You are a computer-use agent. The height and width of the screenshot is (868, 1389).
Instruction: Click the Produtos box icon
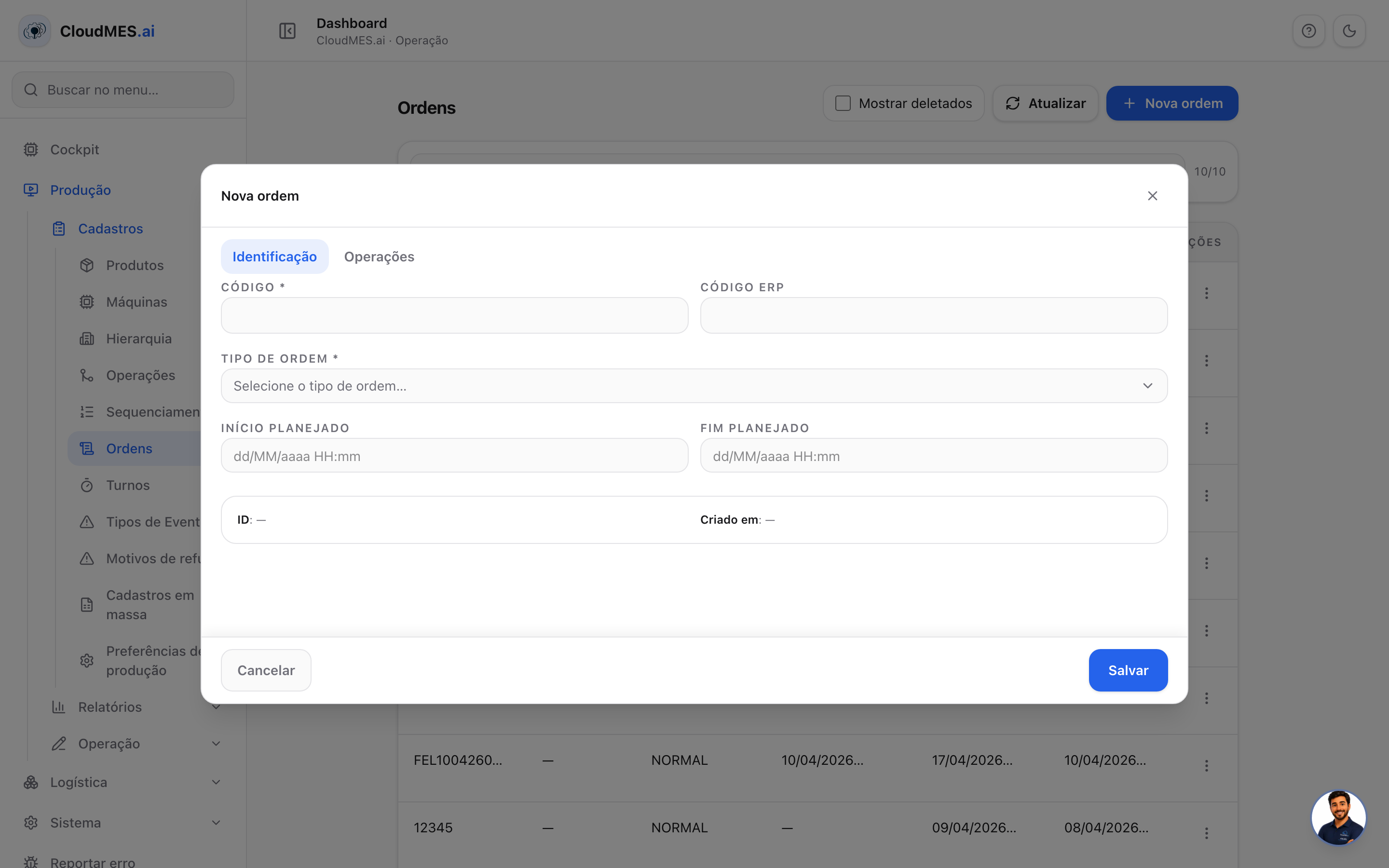pos(87,265)
